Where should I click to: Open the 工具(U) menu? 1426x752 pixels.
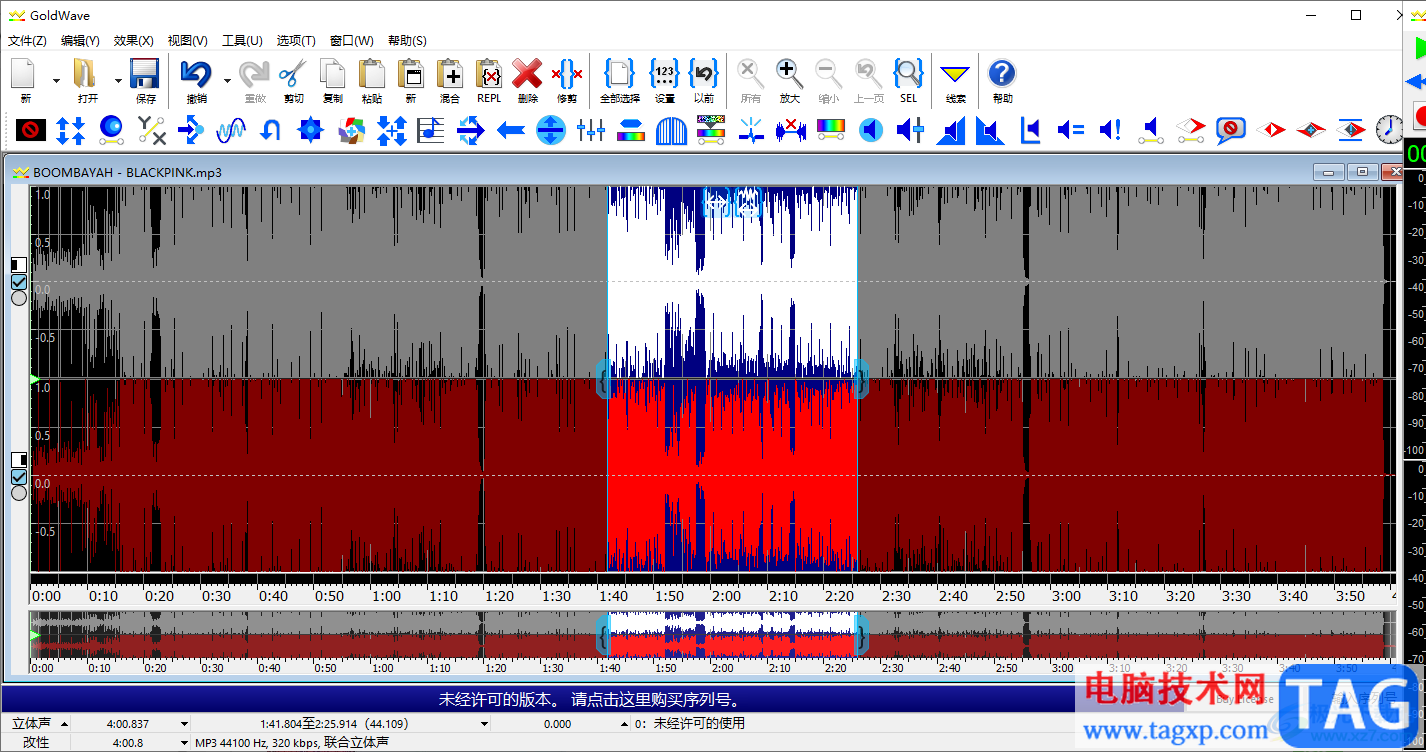[242, 41]
